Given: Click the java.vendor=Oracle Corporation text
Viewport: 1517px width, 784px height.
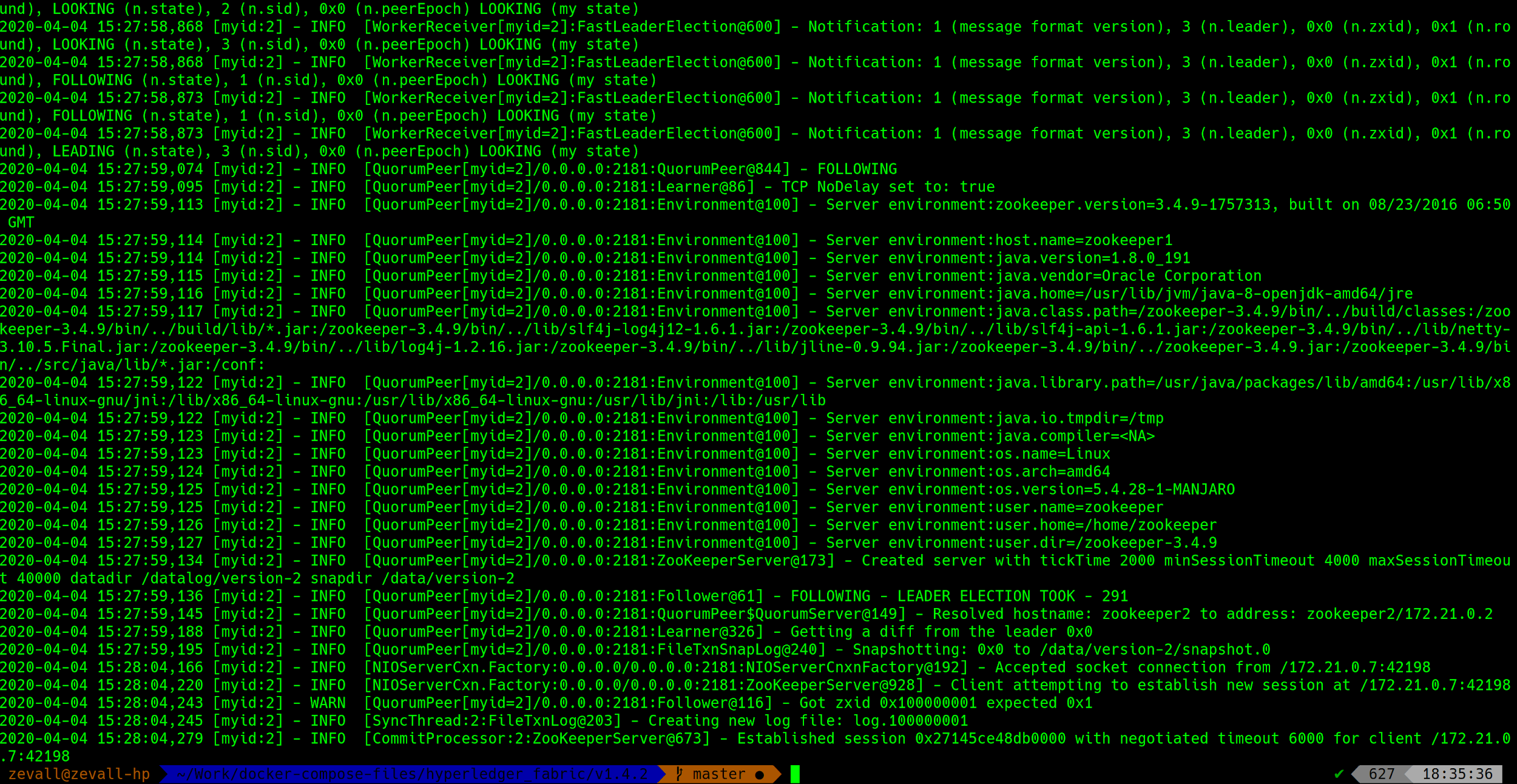Looking at the screenshot, I should 1129,276.
